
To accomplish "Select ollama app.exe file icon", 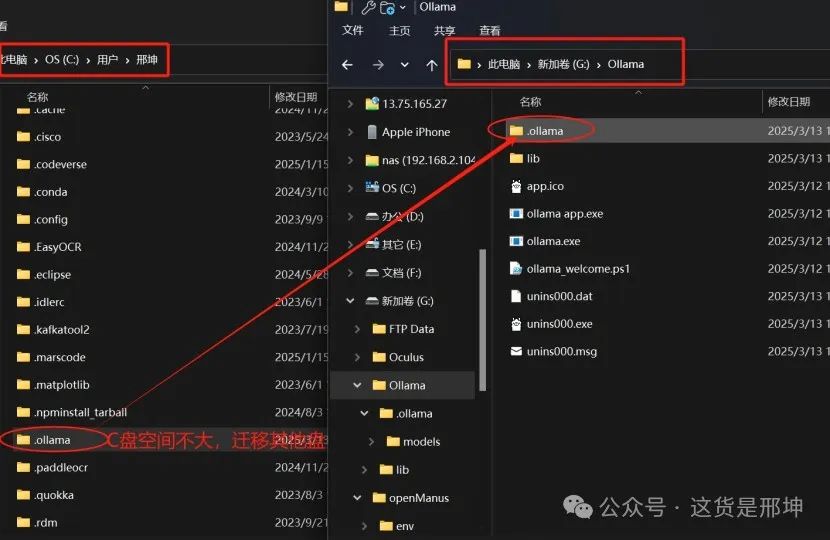I will [516, 213].
